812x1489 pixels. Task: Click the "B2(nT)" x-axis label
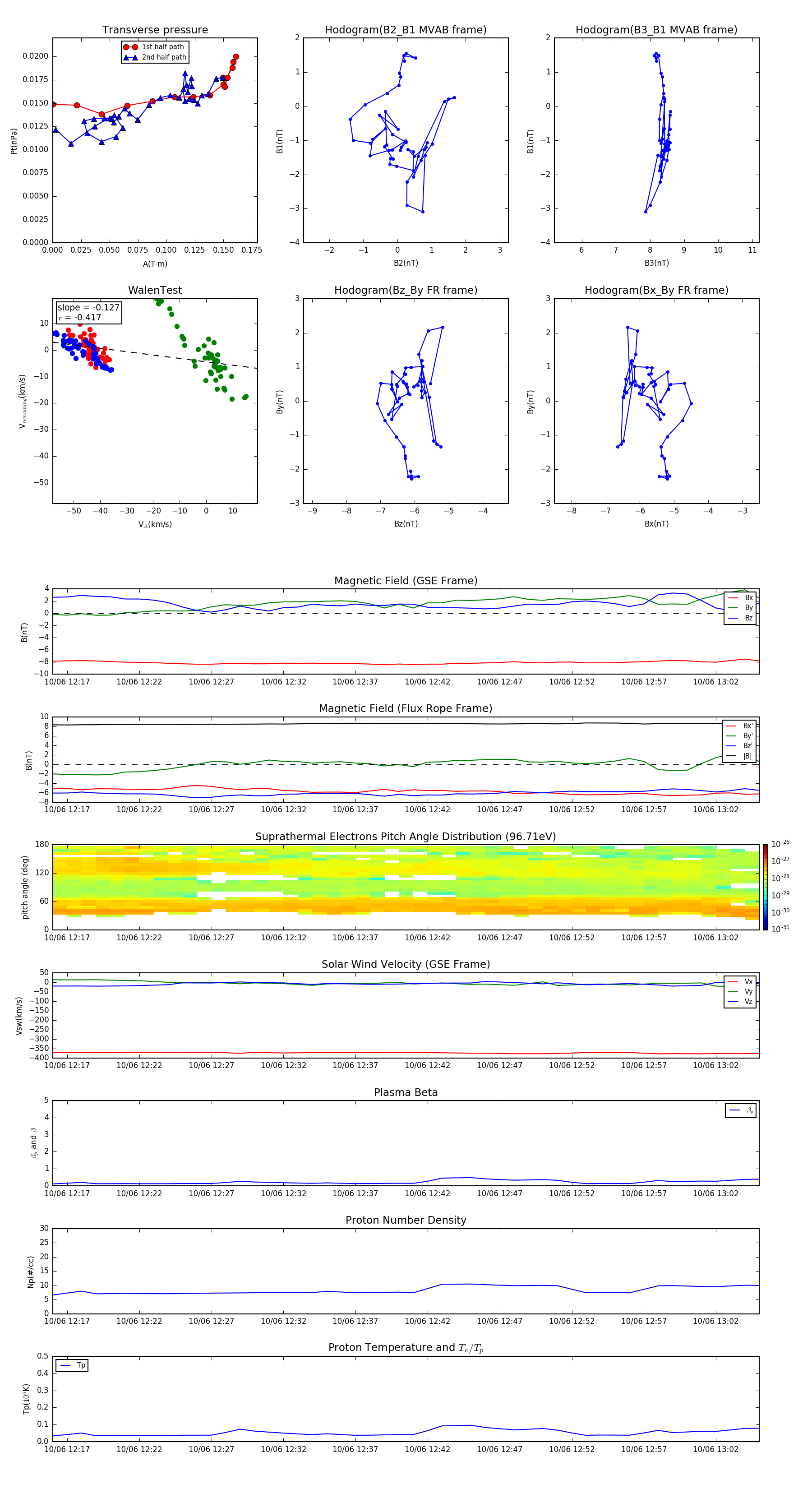coord(406,263)
